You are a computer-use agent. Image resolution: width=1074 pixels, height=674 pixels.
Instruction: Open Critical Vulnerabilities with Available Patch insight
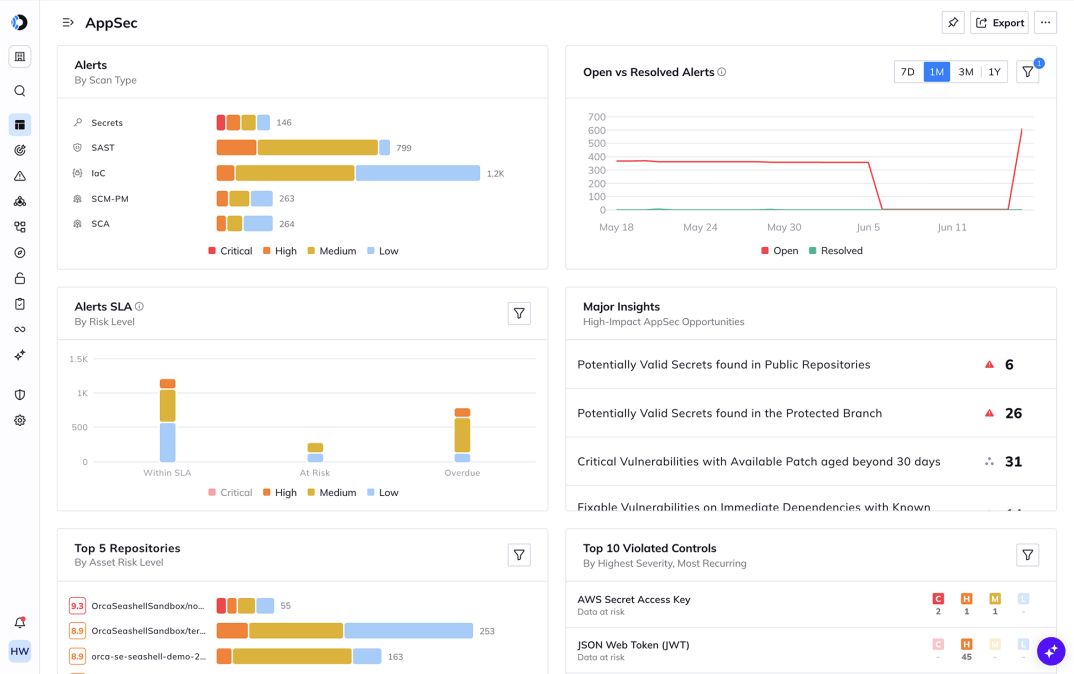pyautogui.click(x=811, y=462)
